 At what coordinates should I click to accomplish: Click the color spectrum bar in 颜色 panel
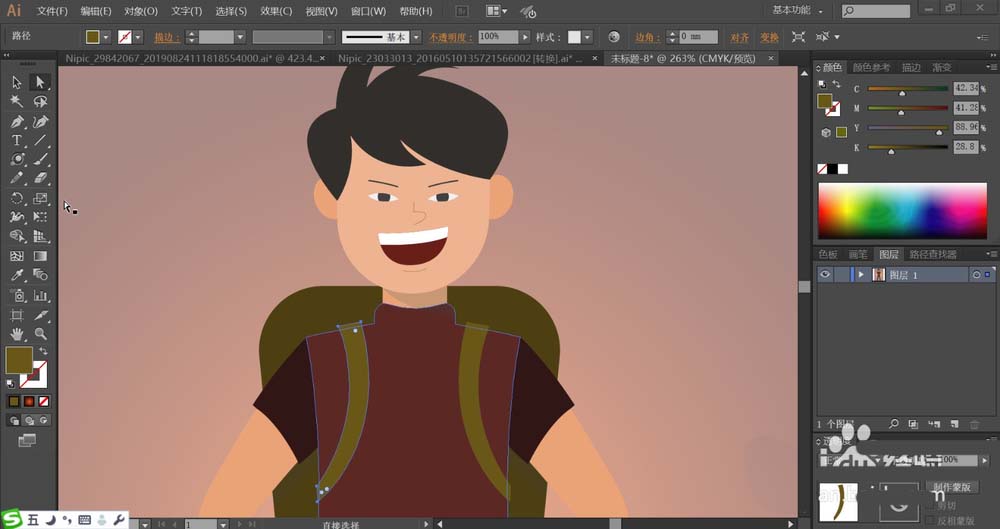pos(902,211)
